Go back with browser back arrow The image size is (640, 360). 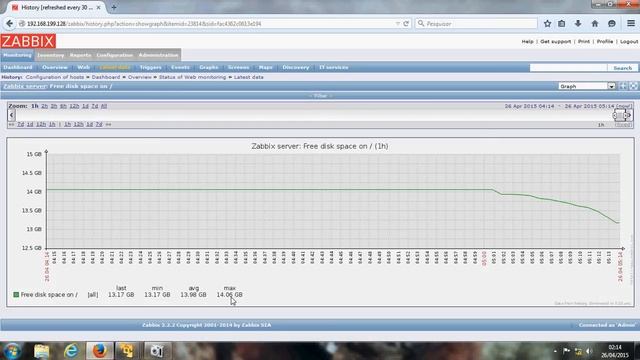click(x=10, y=24)
